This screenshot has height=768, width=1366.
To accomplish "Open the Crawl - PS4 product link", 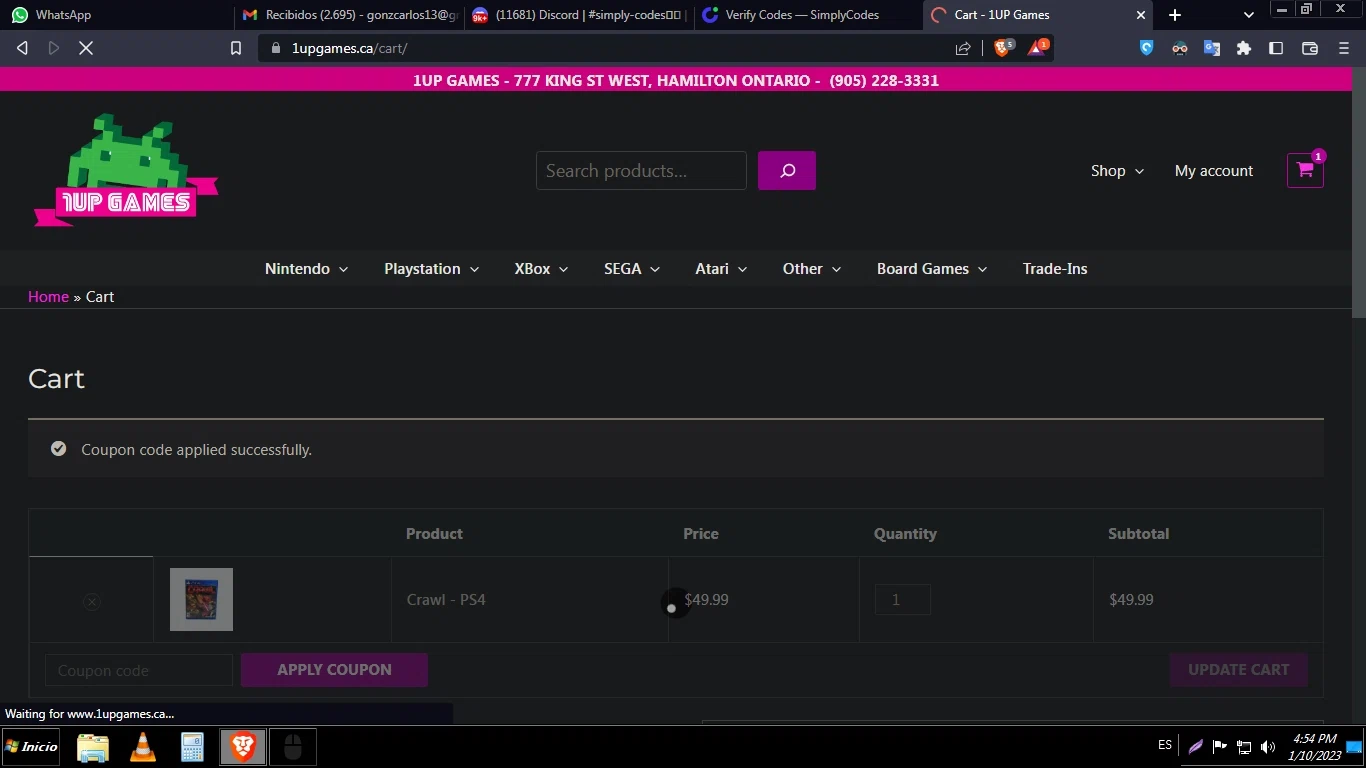I will [x=446, y=600].
